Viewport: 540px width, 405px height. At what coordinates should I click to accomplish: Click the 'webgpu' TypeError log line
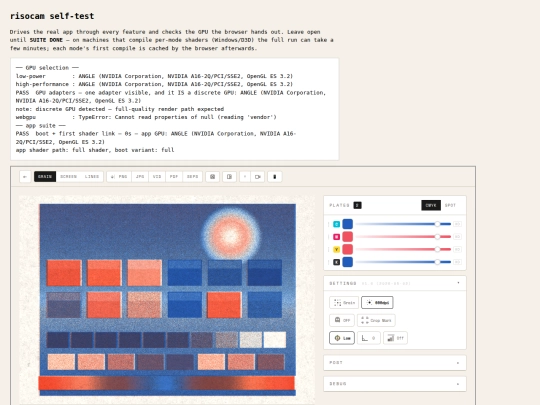146,117
